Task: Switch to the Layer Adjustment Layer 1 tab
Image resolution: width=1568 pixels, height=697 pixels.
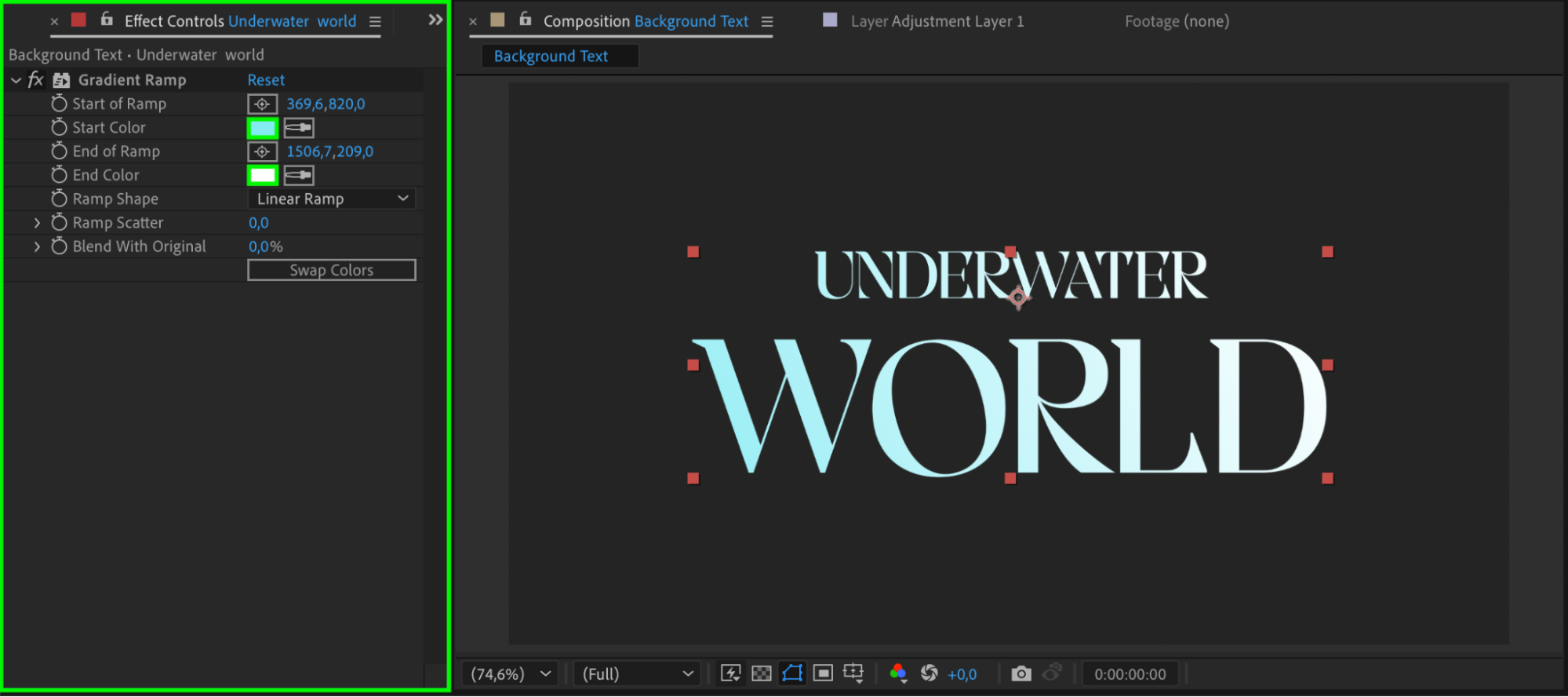Action: click(937, 21)
